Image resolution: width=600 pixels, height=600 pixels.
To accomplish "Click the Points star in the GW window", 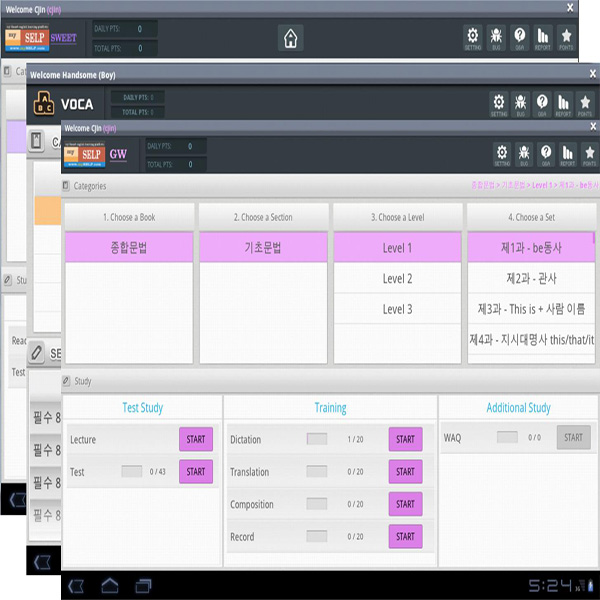I will point(588,153).
